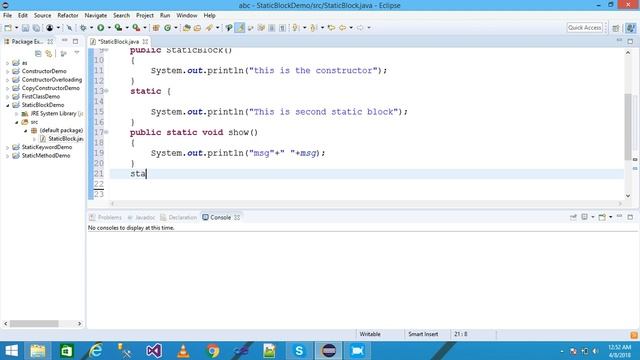The image size is (640, 360).
Task: Click Package Explorer horizontal scrollbar thumb
Action: point(34,324)
